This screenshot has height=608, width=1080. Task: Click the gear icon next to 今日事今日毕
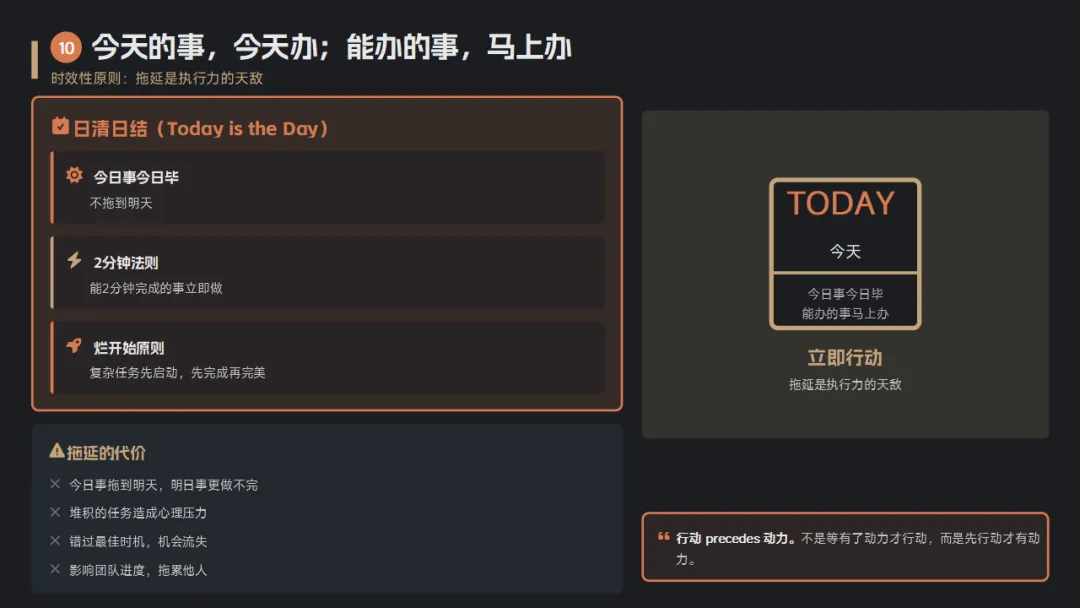74,176
